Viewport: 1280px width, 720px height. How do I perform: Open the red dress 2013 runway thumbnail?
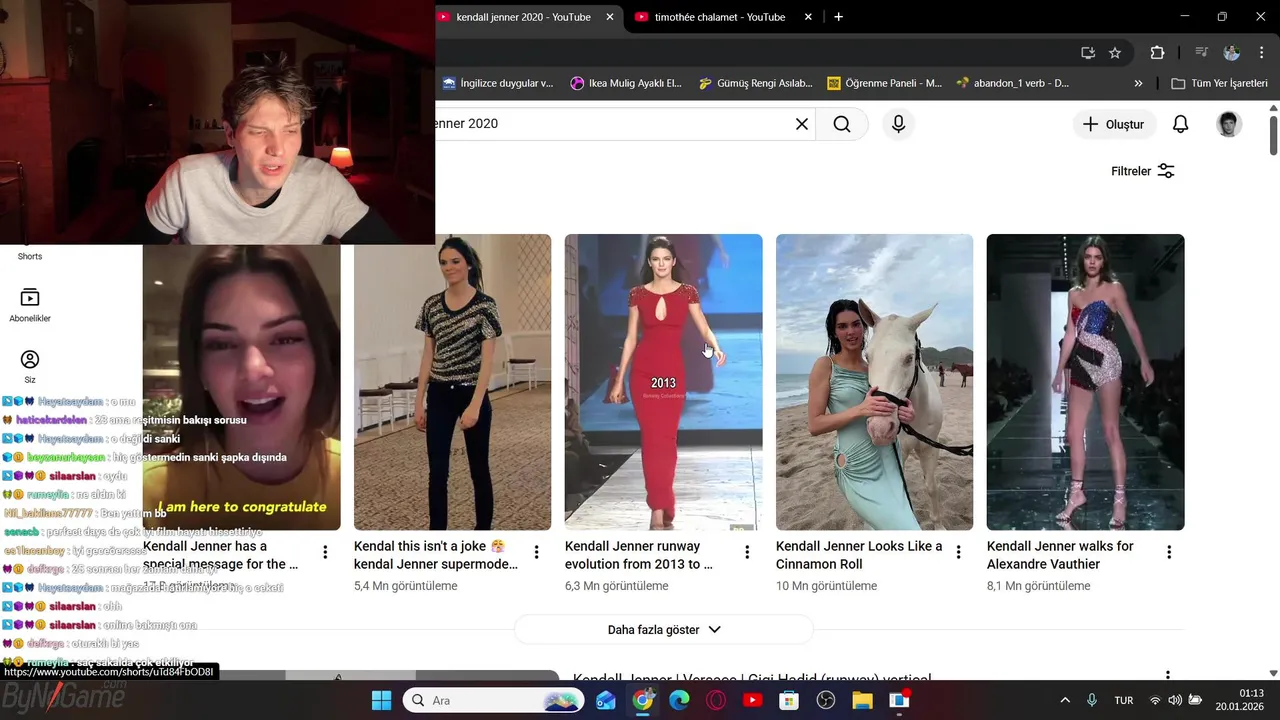663,382
